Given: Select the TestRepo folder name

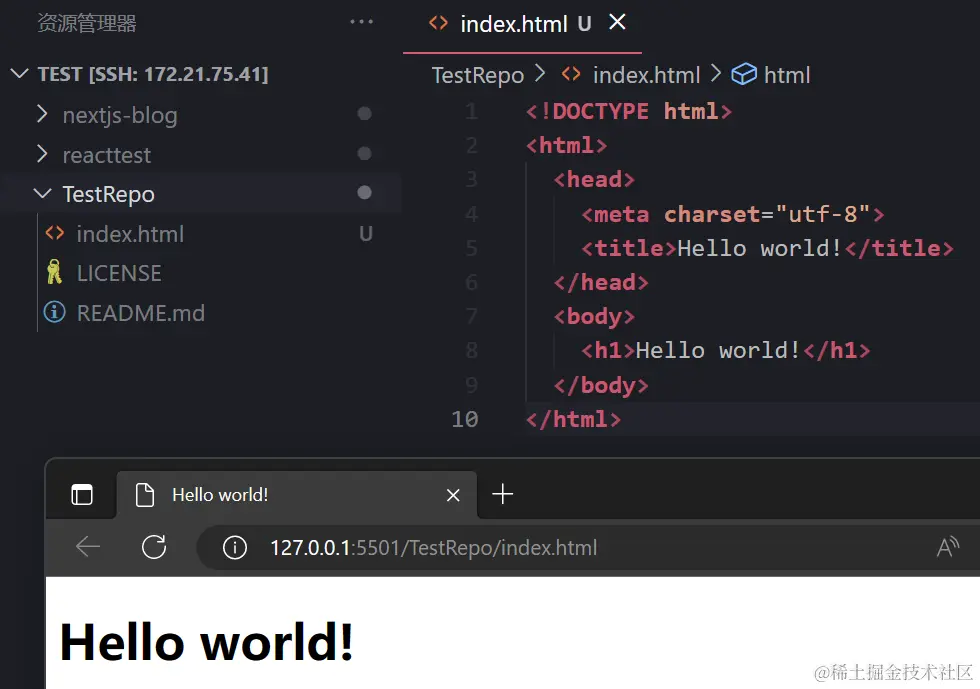Looking at the screenshot, I should [109, 194].
